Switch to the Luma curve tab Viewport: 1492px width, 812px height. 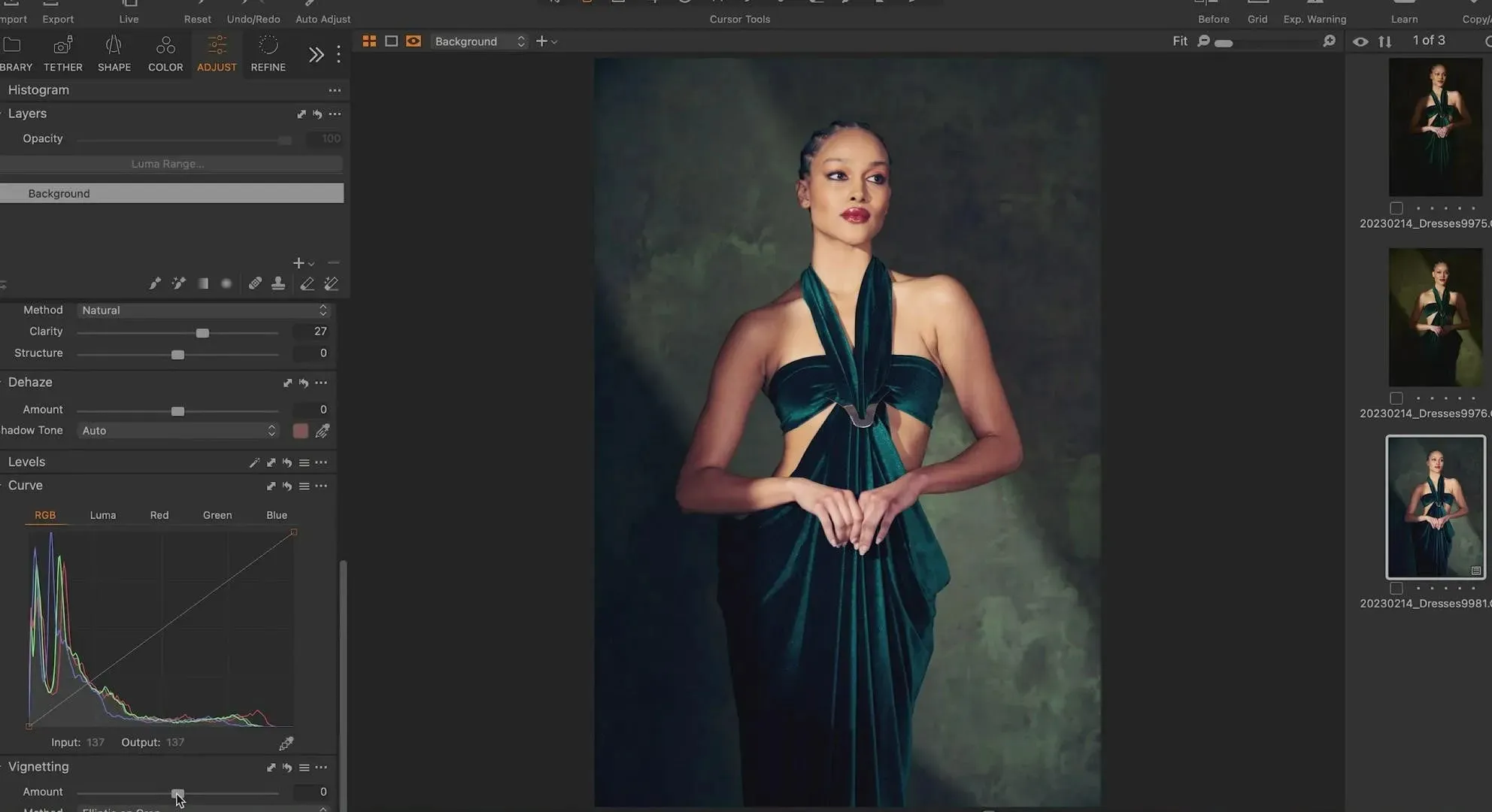coord(103,515)
